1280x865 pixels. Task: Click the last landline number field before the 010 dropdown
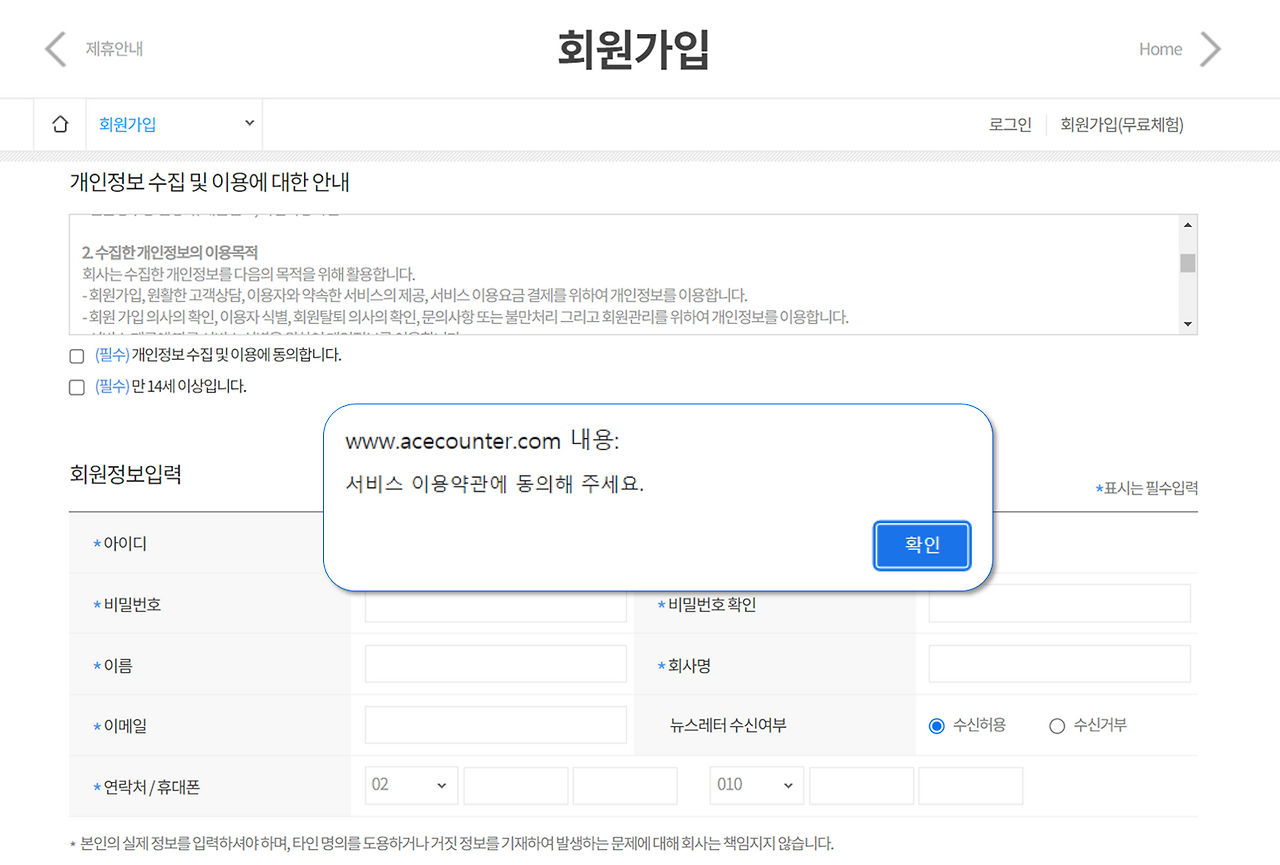[625, 785]
